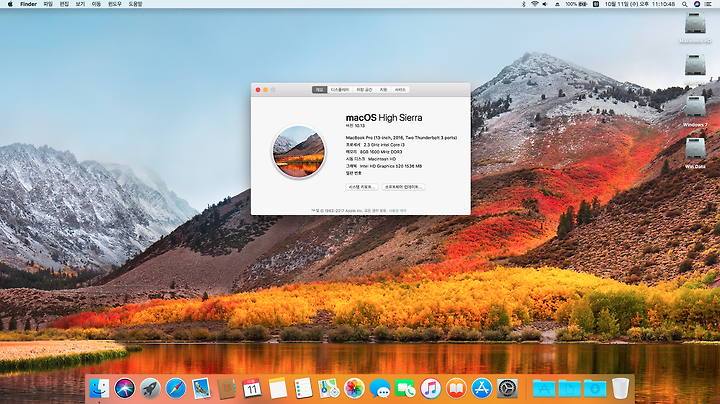Click the "macOS High Sierra" title text
Image resolution: width=720 pixels, height=404 pixels.
tap(384, 118)
